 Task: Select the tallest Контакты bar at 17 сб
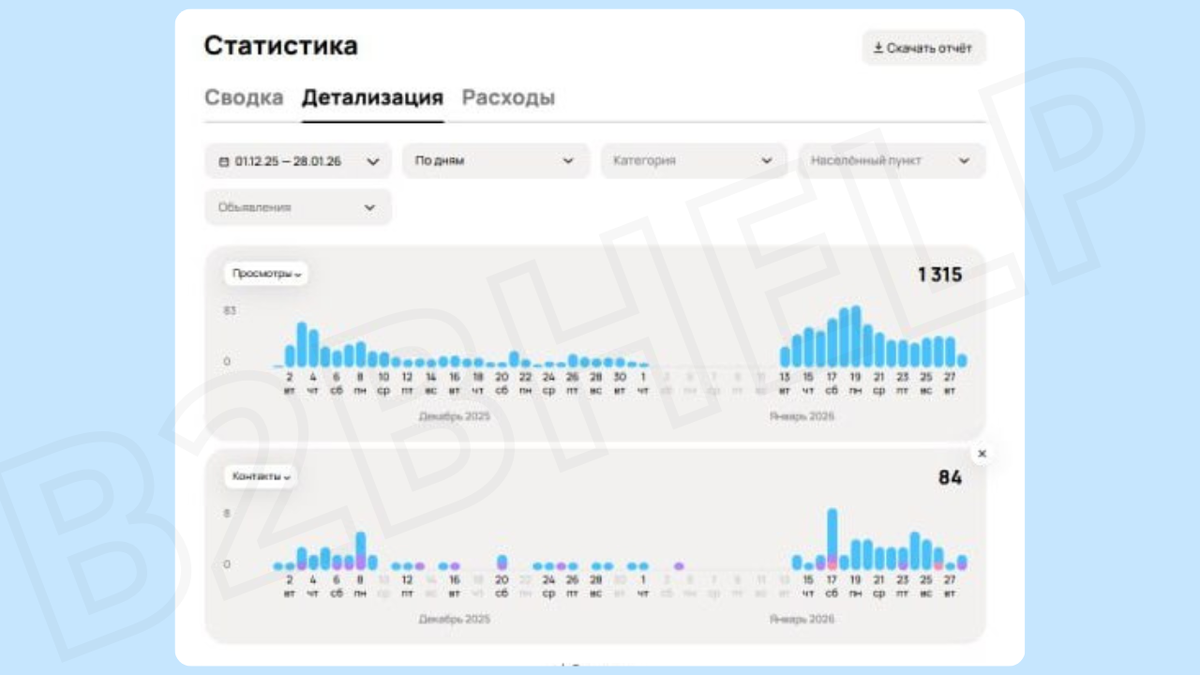coord(832,540)
